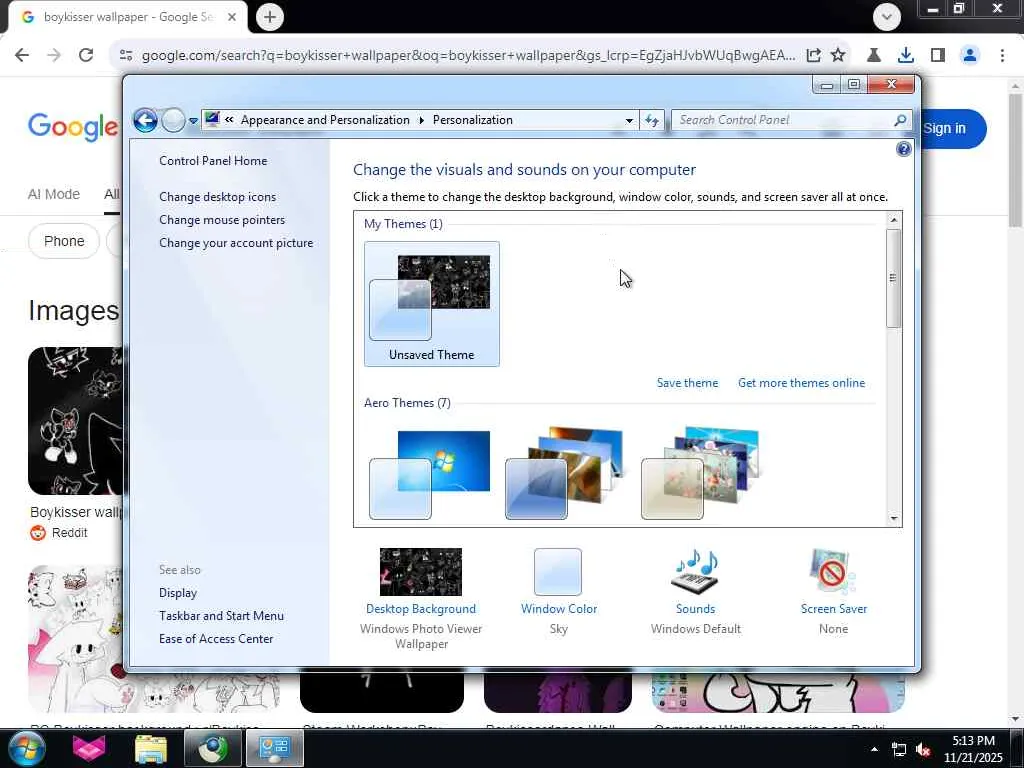Open Taskbar and Start Menu link
The image size is (1024, 768).
pos(221,616)
